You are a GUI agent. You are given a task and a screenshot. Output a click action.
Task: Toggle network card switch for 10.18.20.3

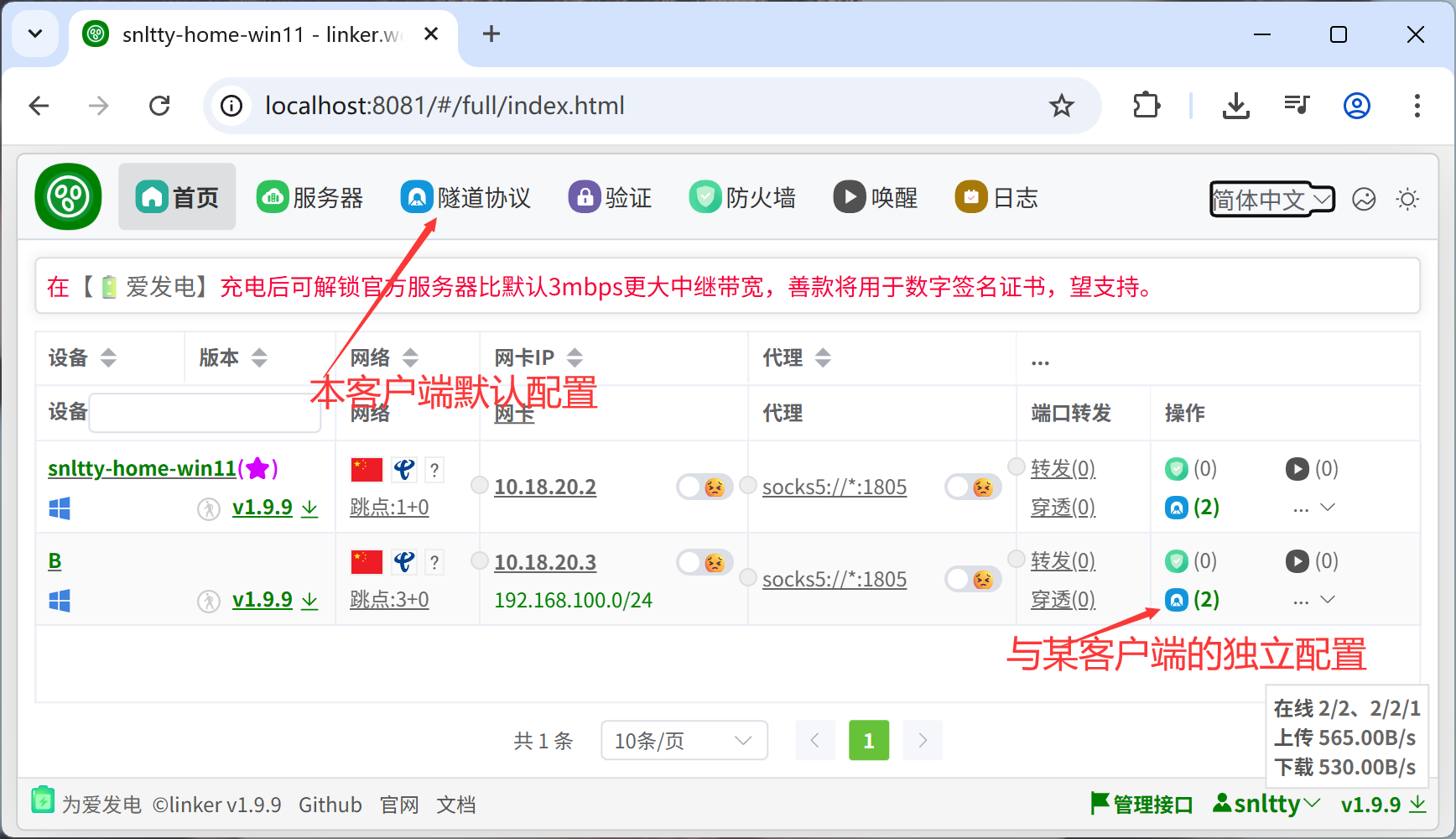pos(704,562)
